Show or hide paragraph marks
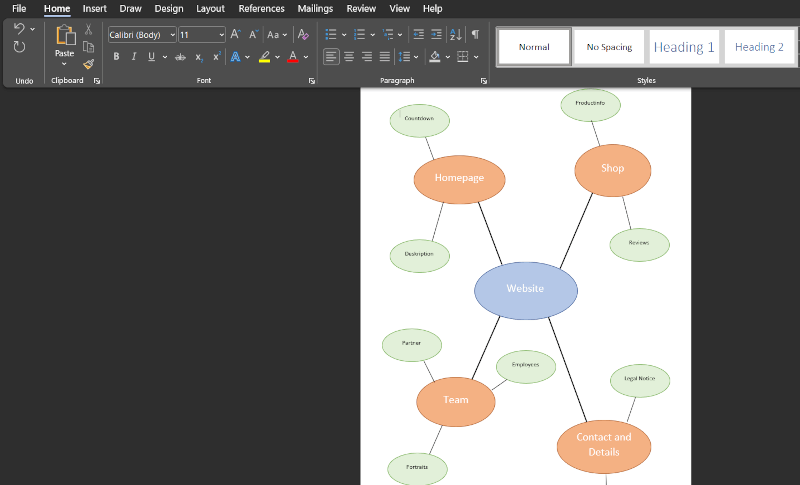The image size is (800, 485). [x=475, y=34]
